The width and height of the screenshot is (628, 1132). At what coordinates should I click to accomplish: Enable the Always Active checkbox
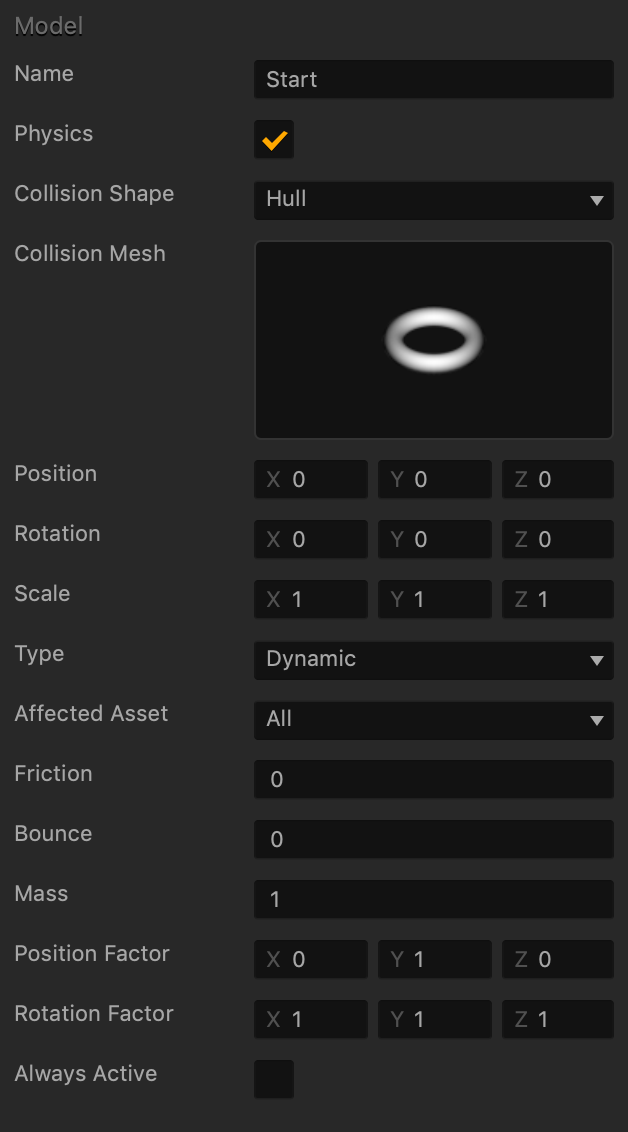274,1080
